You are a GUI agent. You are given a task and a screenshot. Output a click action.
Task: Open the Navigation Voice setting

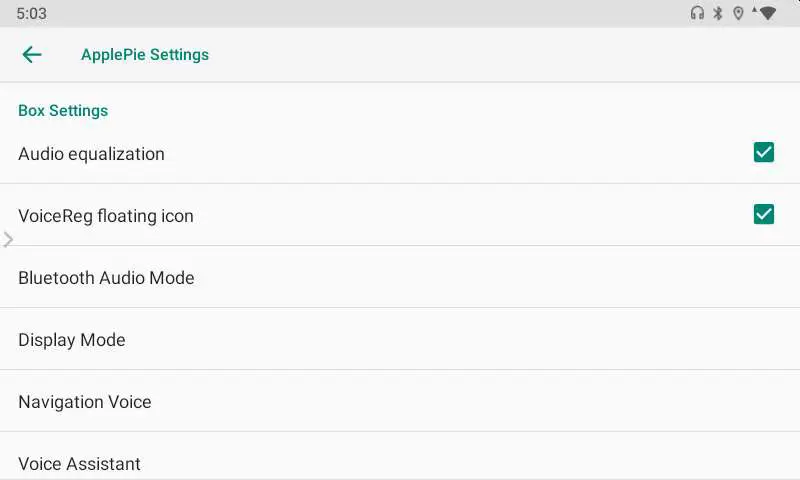point(85,402)
